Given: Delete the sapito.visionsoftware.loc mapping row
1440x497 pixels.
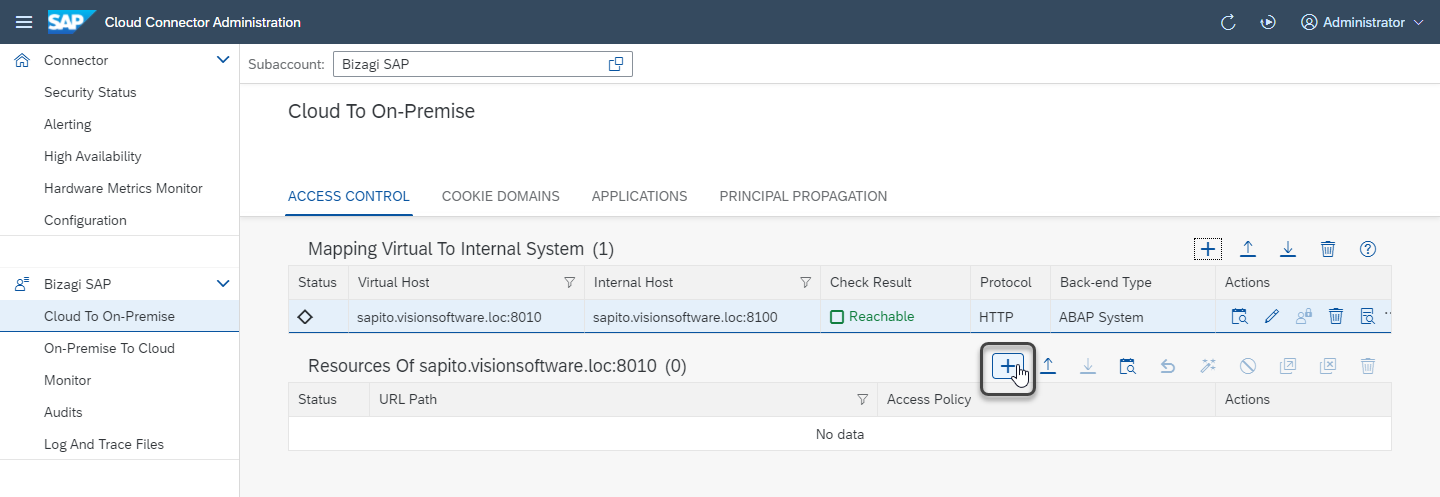Looking at the screenshot, I should pos(1335,317).
